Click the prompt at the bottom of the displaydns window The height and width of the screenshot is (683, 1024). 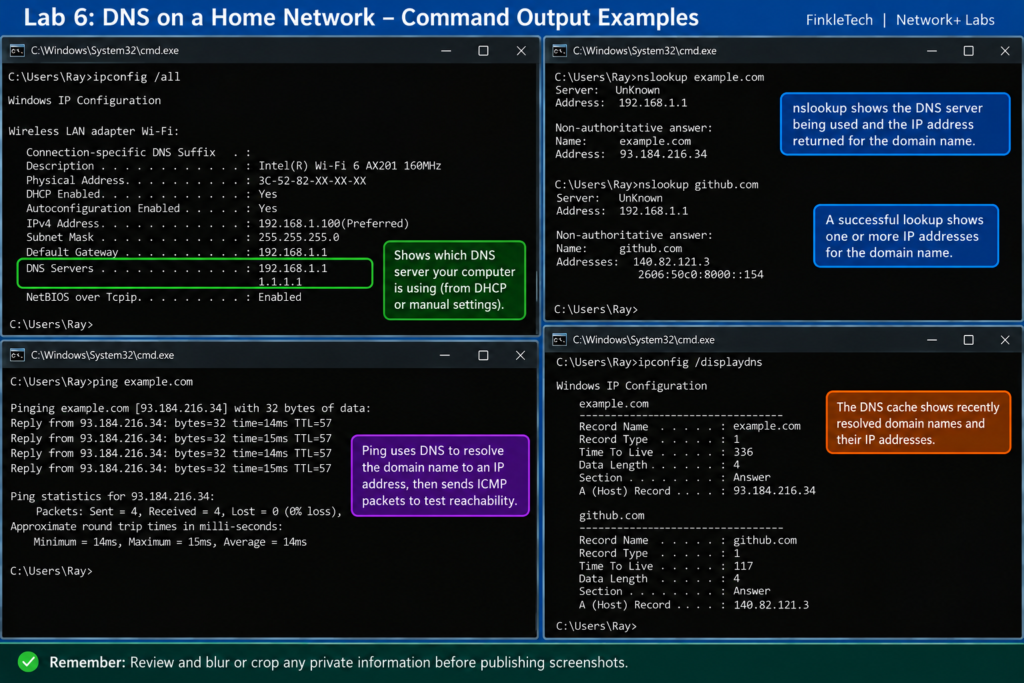click(596, 626)
